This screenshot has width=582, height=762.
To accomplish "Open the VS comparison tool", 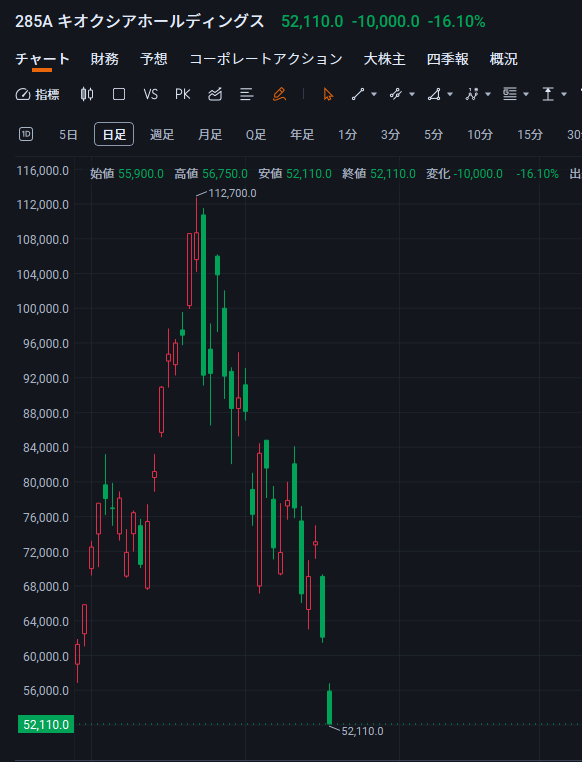I will click(151, 94).
